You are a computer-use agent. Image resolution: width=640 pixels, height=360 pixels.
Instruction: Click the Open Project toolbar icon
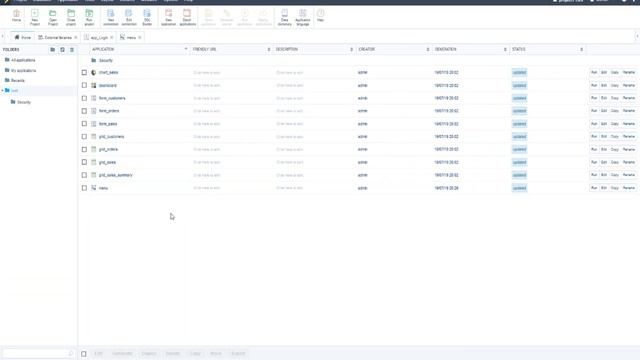click(x=53, y=17)
